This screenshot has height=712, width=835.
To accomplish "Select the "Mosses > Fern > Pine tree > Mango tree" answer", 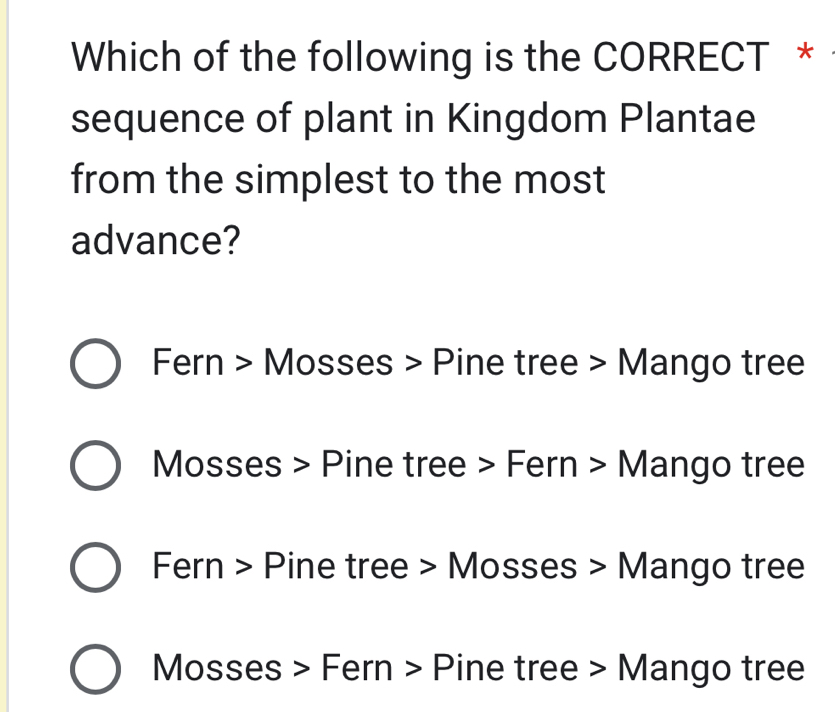I will pyautogui.click(x=480, y=668).
